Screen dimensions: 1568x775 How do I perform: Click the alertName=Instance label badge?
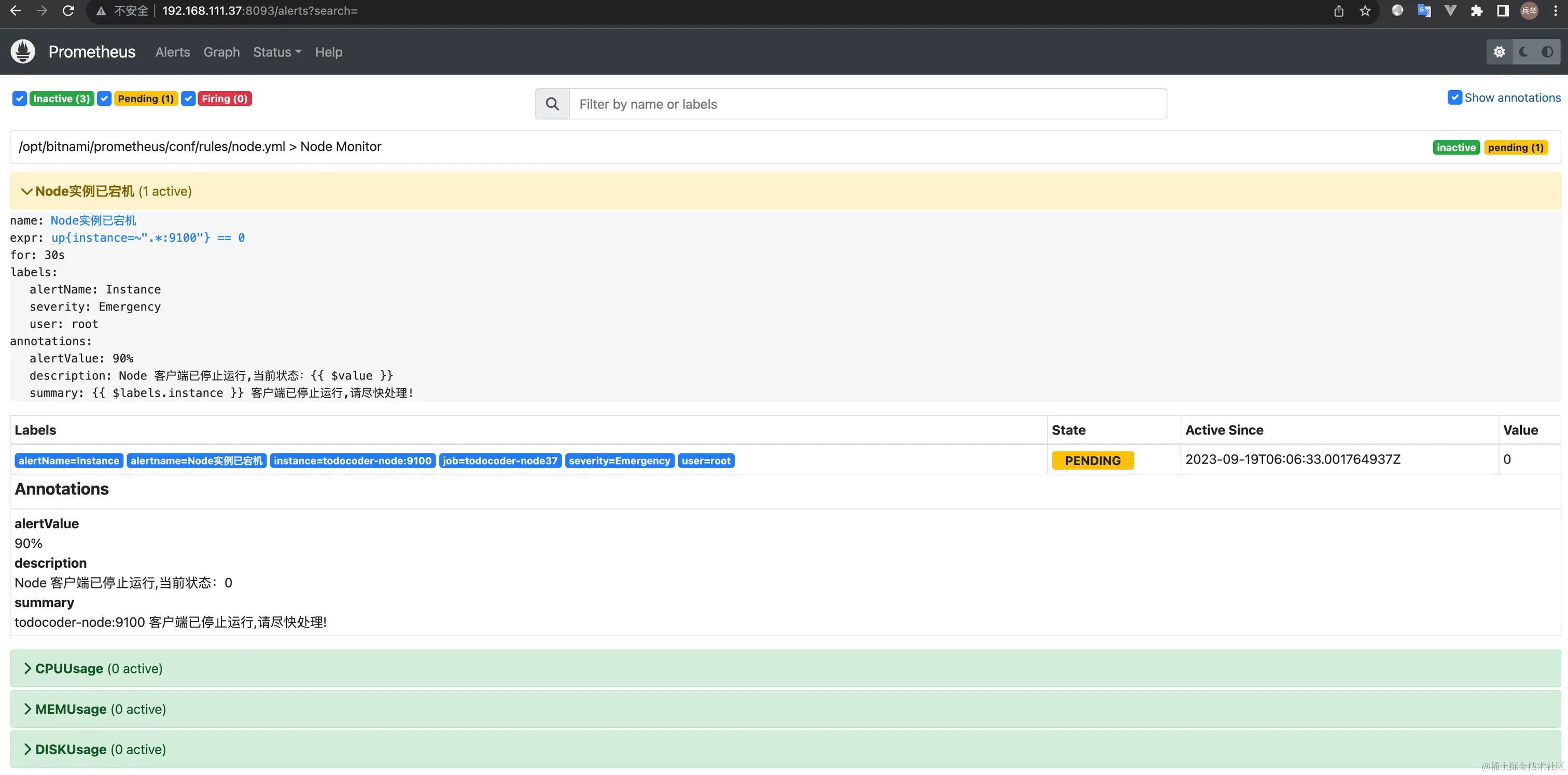click(x=69, y=460)
